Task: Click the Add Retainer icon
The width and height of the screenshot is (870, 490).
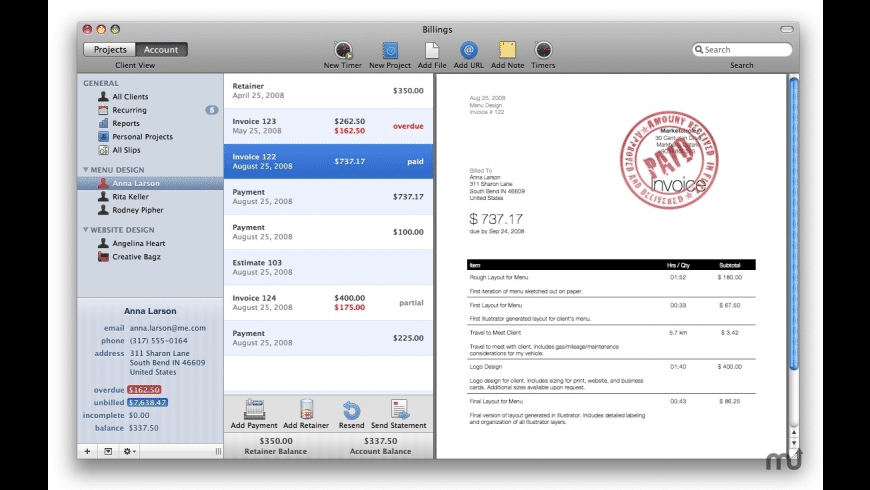Action: [306, 409]
